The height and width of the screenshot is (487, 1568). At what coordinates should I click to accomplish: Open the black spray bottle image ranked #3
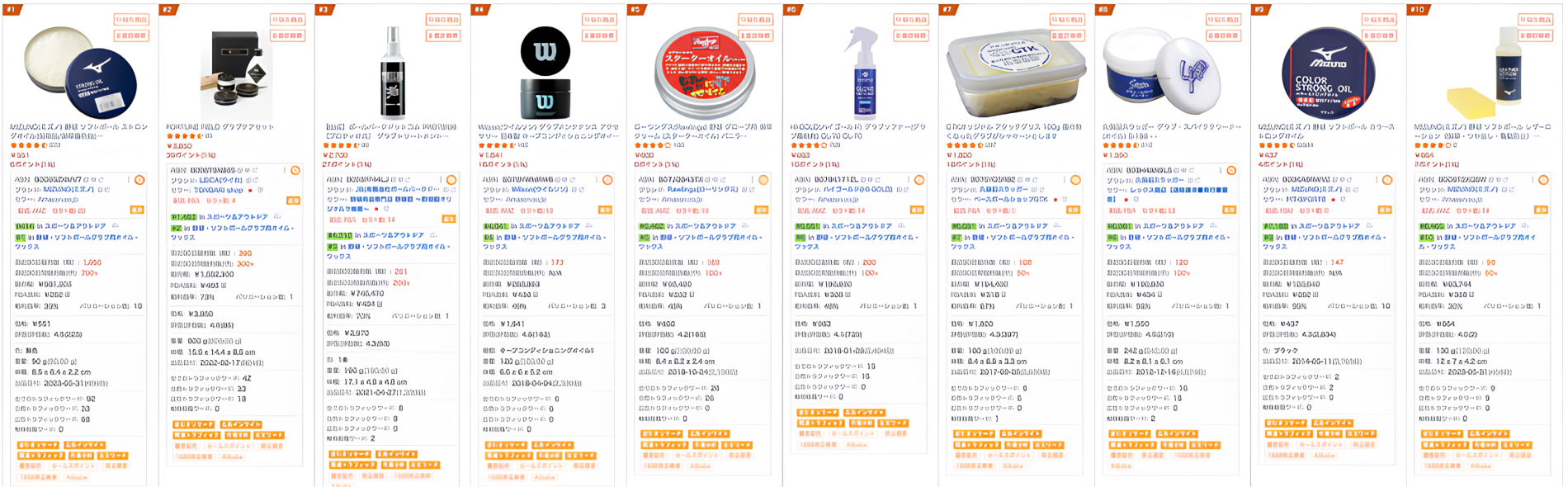[x=393, y=73]
